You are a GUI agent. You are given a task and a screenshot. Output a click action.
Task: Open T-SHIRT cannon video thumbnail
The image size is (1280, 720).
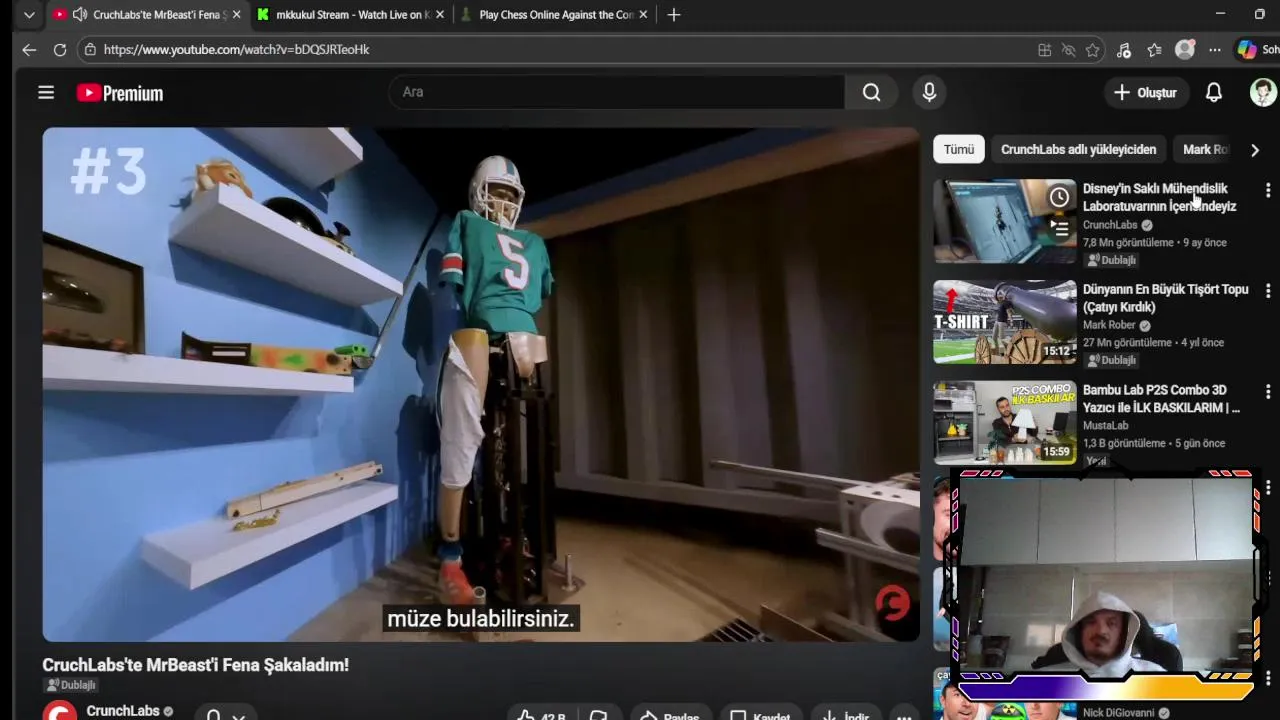pyautogui.click(x=1004, y=321)
